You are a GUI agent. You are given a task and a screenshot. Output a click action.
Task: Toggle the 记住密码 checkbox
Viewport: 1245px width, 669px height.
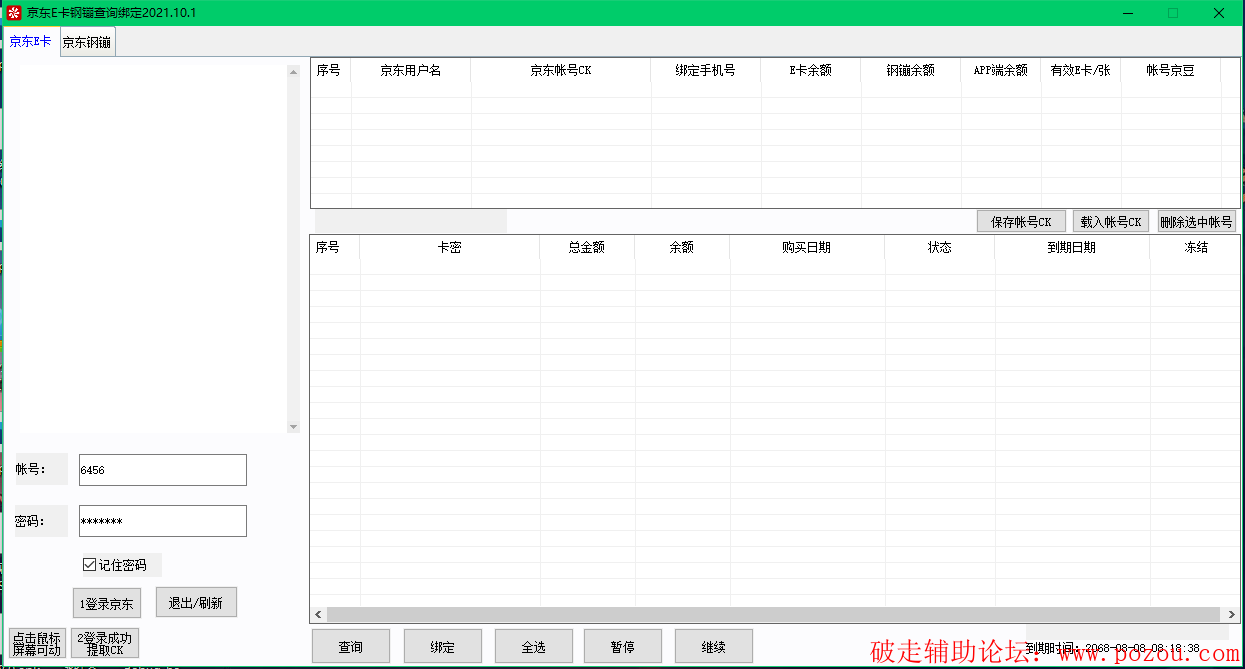click(x=90, y=565)
